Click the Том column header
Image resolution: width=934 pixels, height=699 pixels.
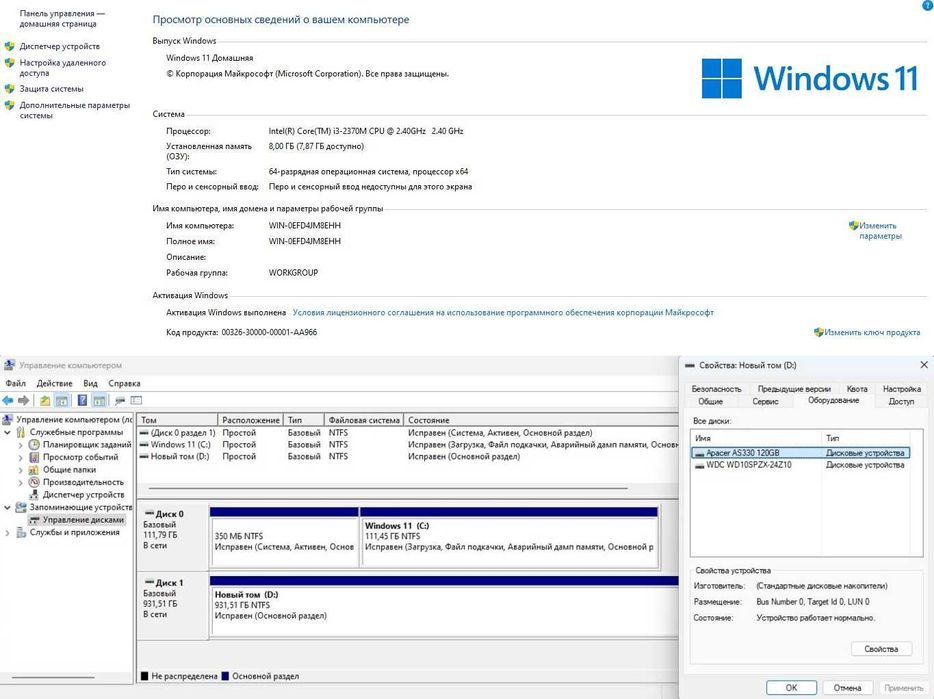pyautogui.click(x=178, y=420)
